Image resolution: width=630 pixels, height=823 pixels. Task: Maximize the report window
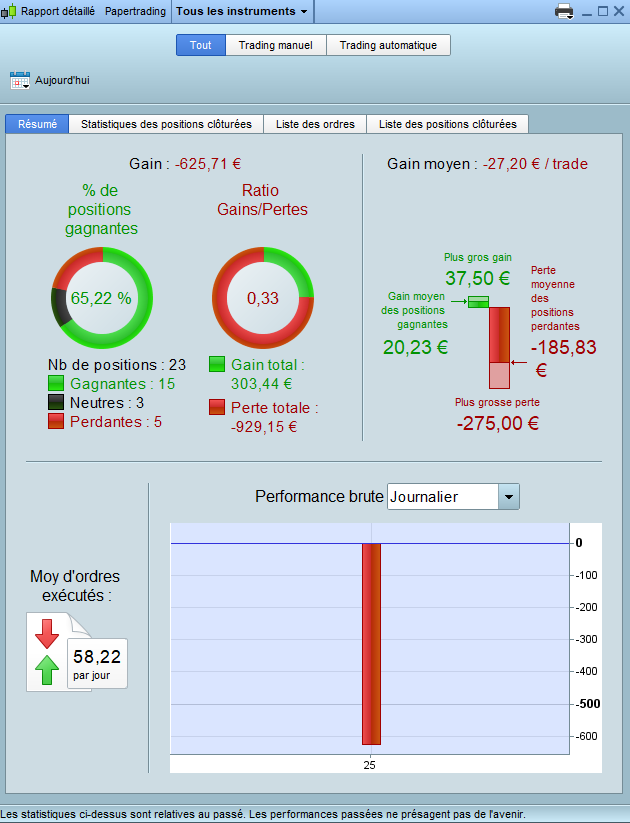tap(603, 11)
